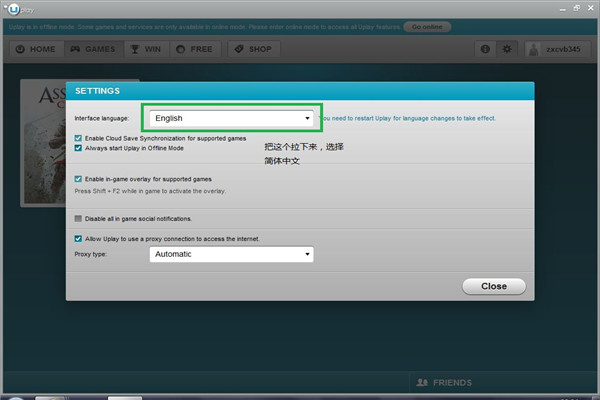
Task: Click the Press Shift + F2 overlay hint text
Action: click(x=150, y=191)
